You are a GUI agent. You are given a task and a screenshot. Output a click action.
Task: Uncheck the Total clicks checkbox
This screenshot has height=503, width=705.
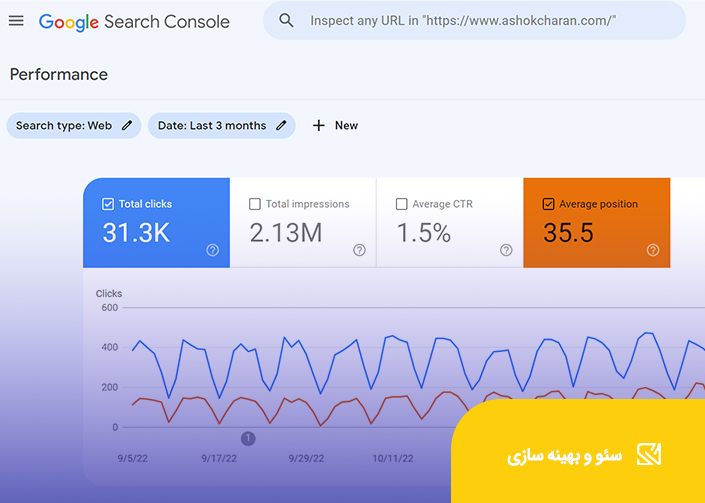coord(108,204)
